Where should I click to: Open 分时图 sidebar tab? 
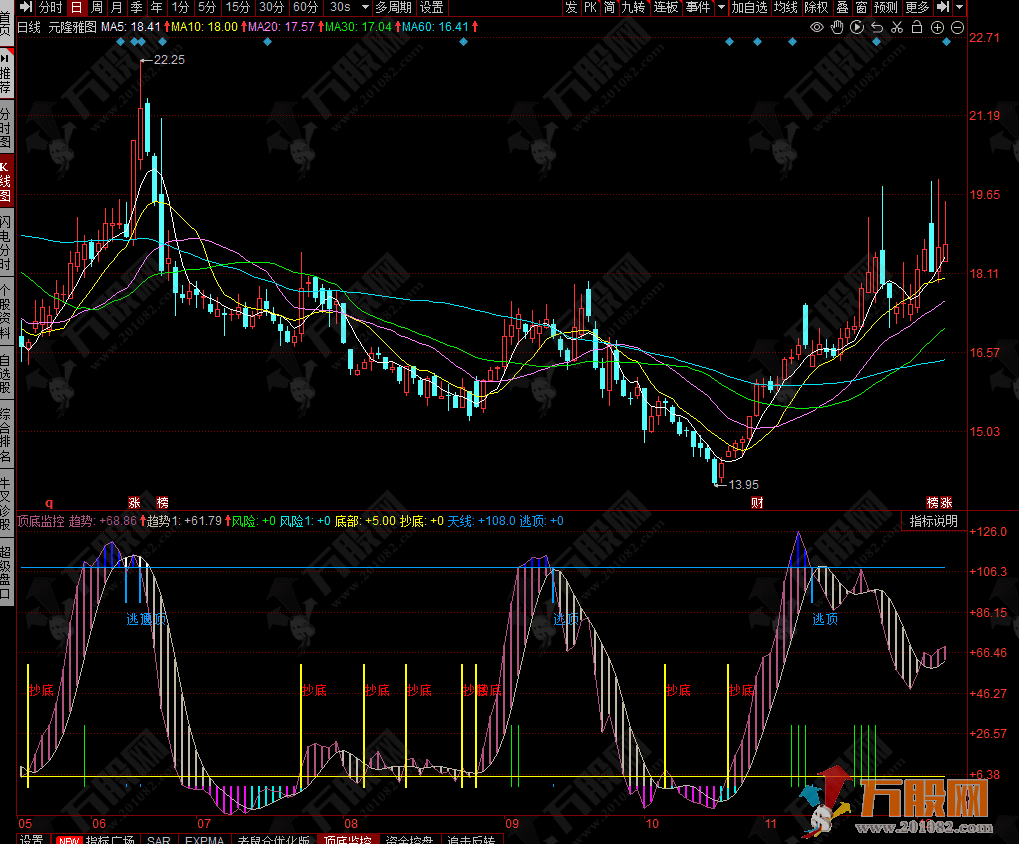(x=6, y=127)
